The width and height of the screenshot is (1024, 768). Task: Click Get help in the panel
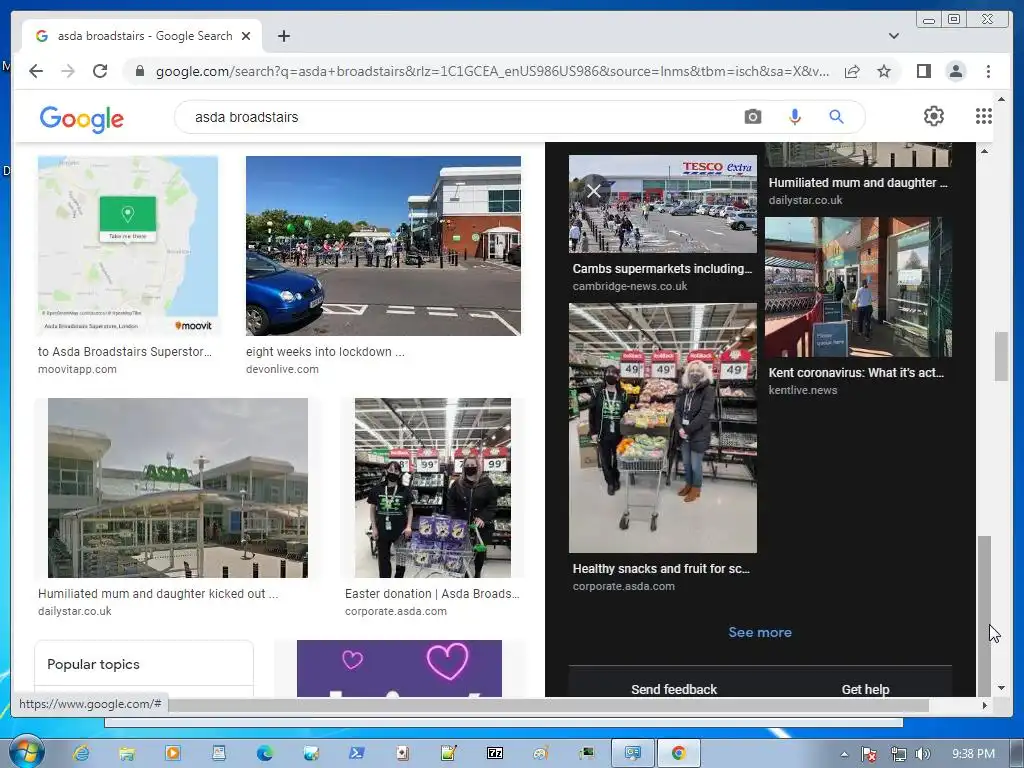pos(865,689)
